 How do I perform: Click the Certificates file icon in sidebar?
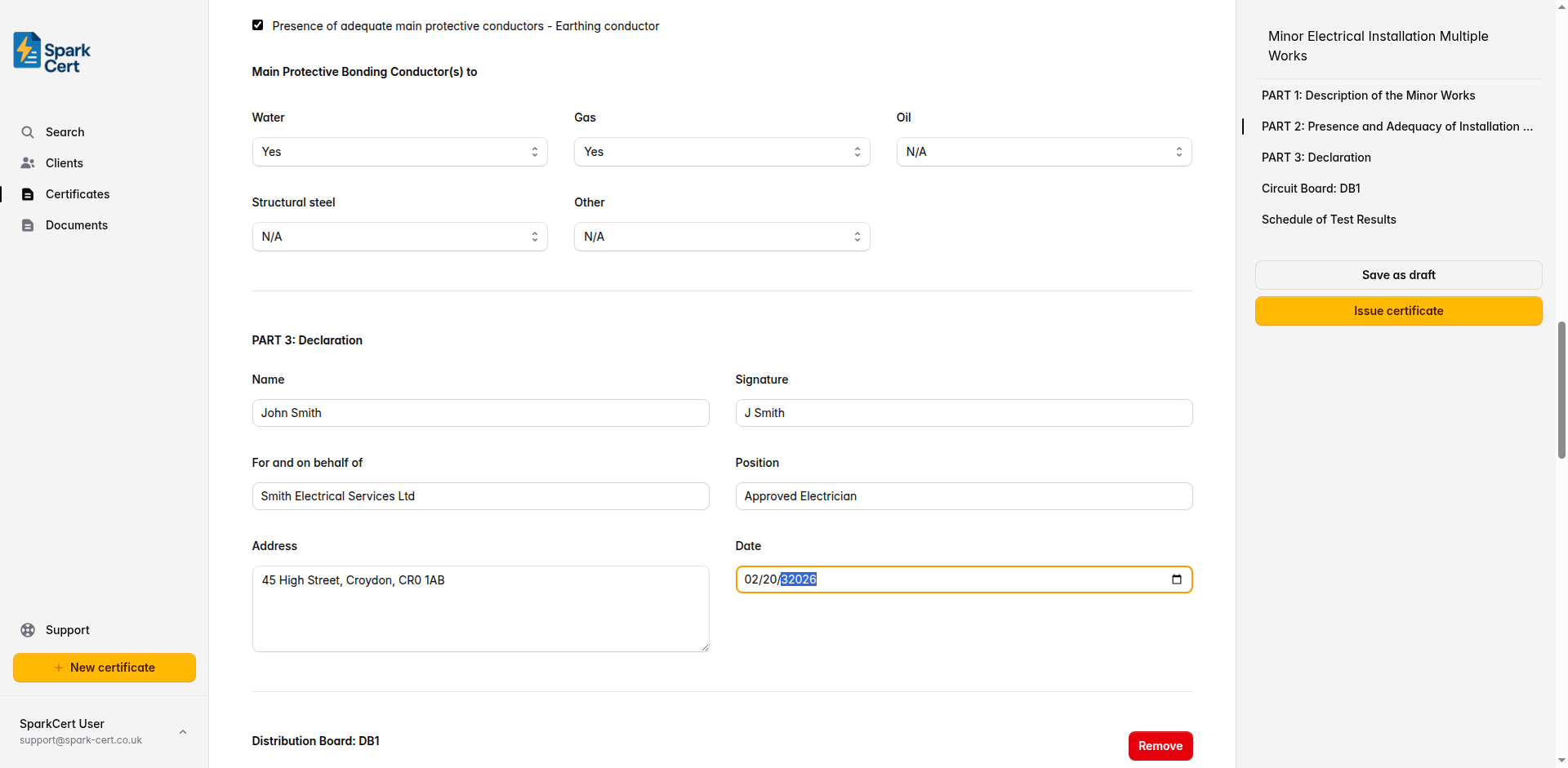click(28, 194)
